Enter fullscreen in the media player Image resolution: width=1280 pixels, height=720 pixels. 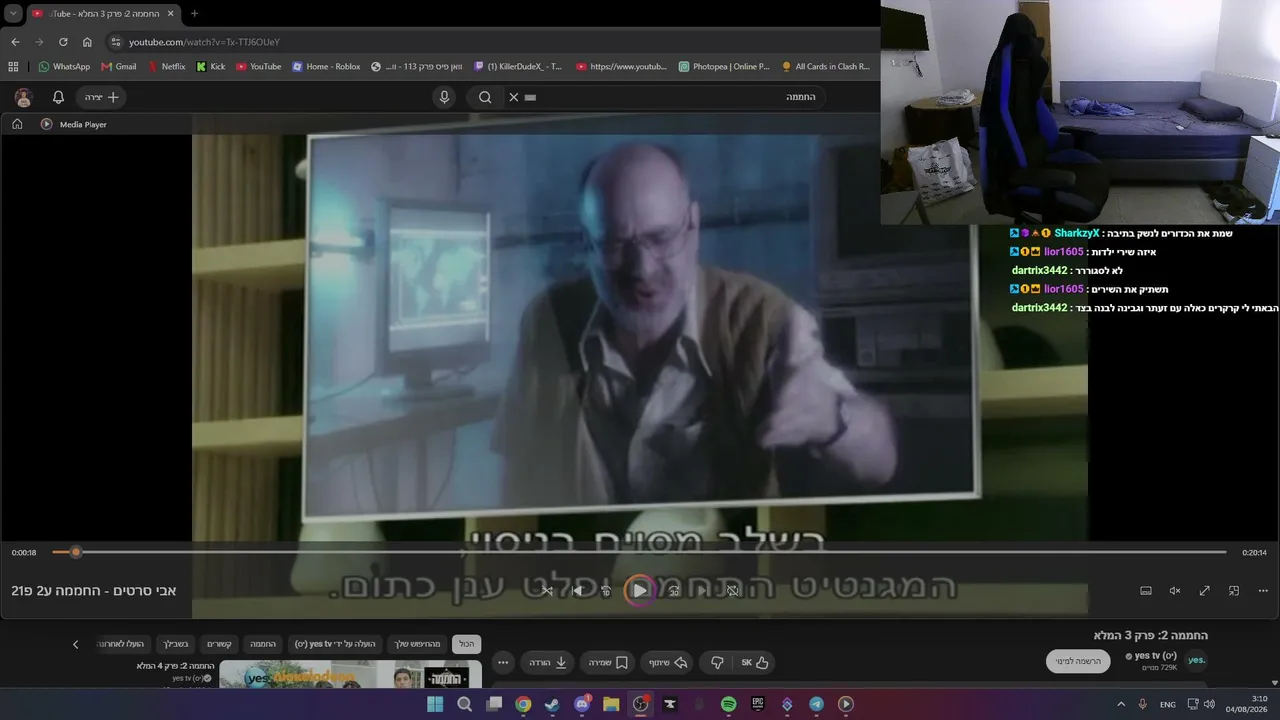point(1205,591)
